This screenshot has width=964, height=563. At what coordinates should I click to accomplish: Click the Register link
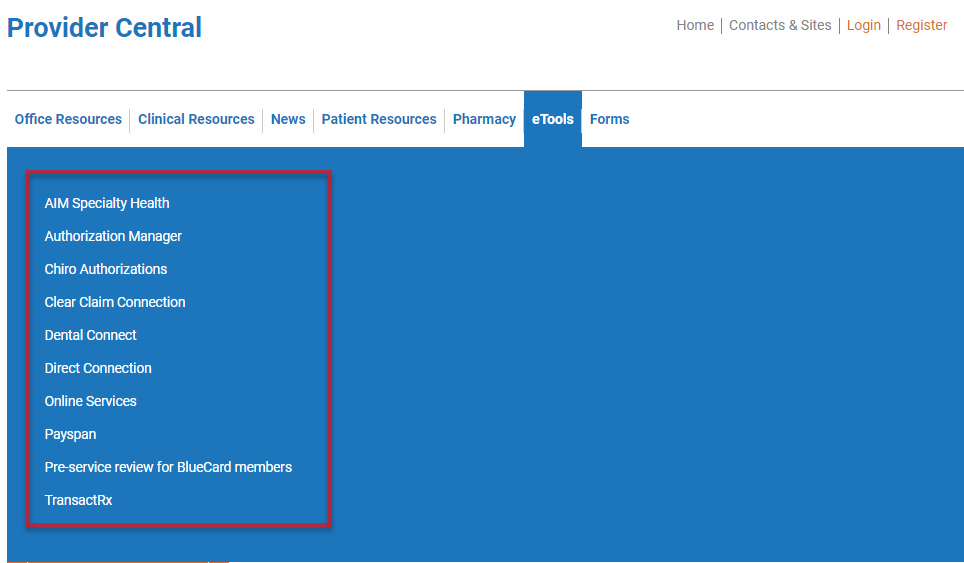point(921,25)
